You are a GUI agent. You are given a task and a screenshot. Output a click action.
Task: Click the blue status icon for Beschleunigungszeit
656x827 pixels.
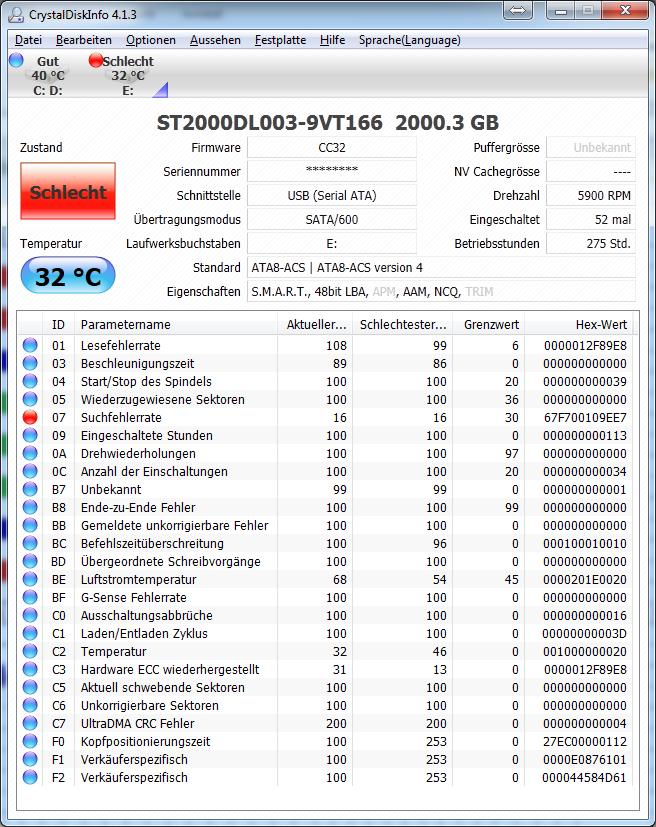(30, 363)
